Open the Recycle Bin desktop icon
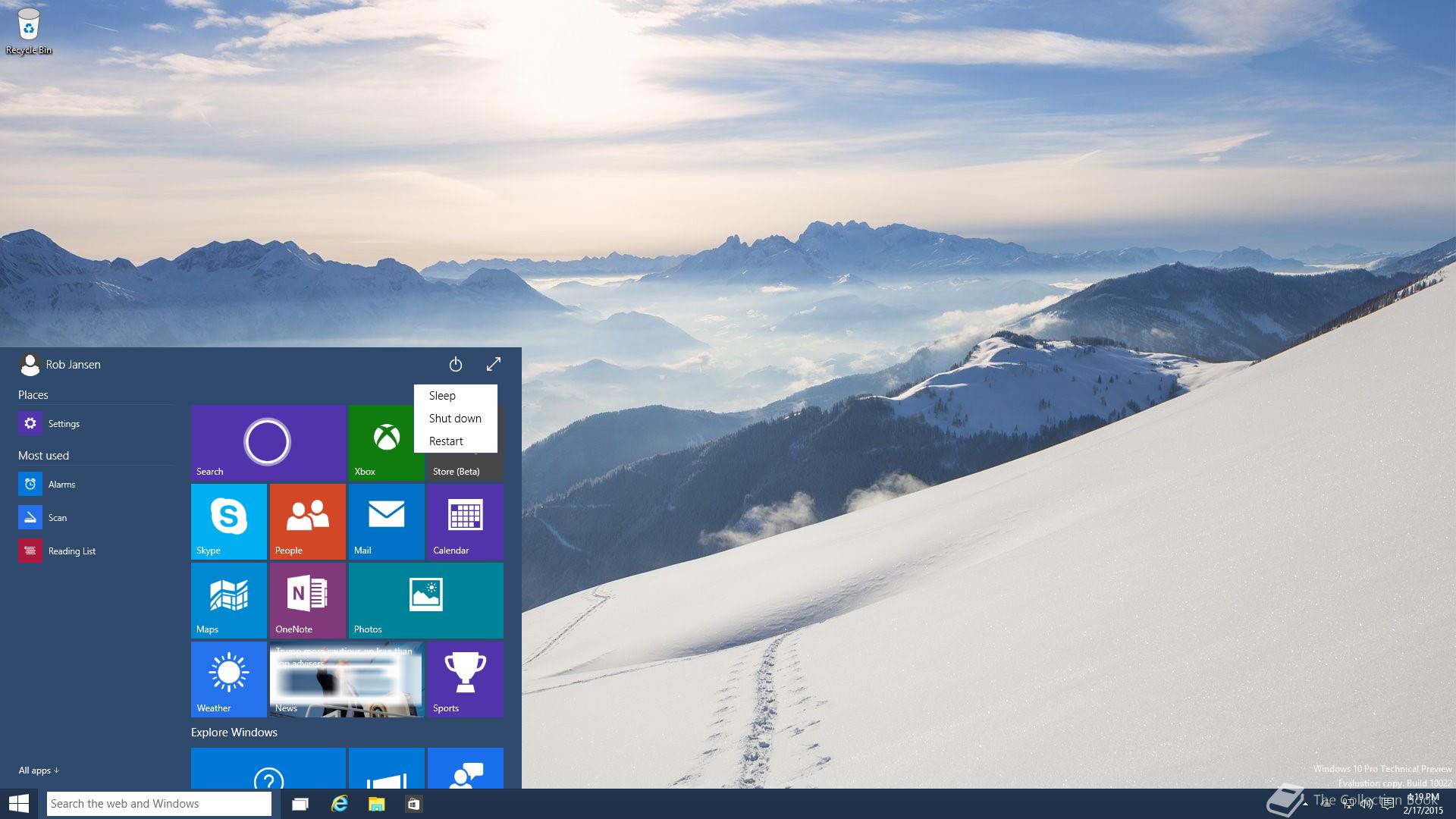 [x=29, y=31]
